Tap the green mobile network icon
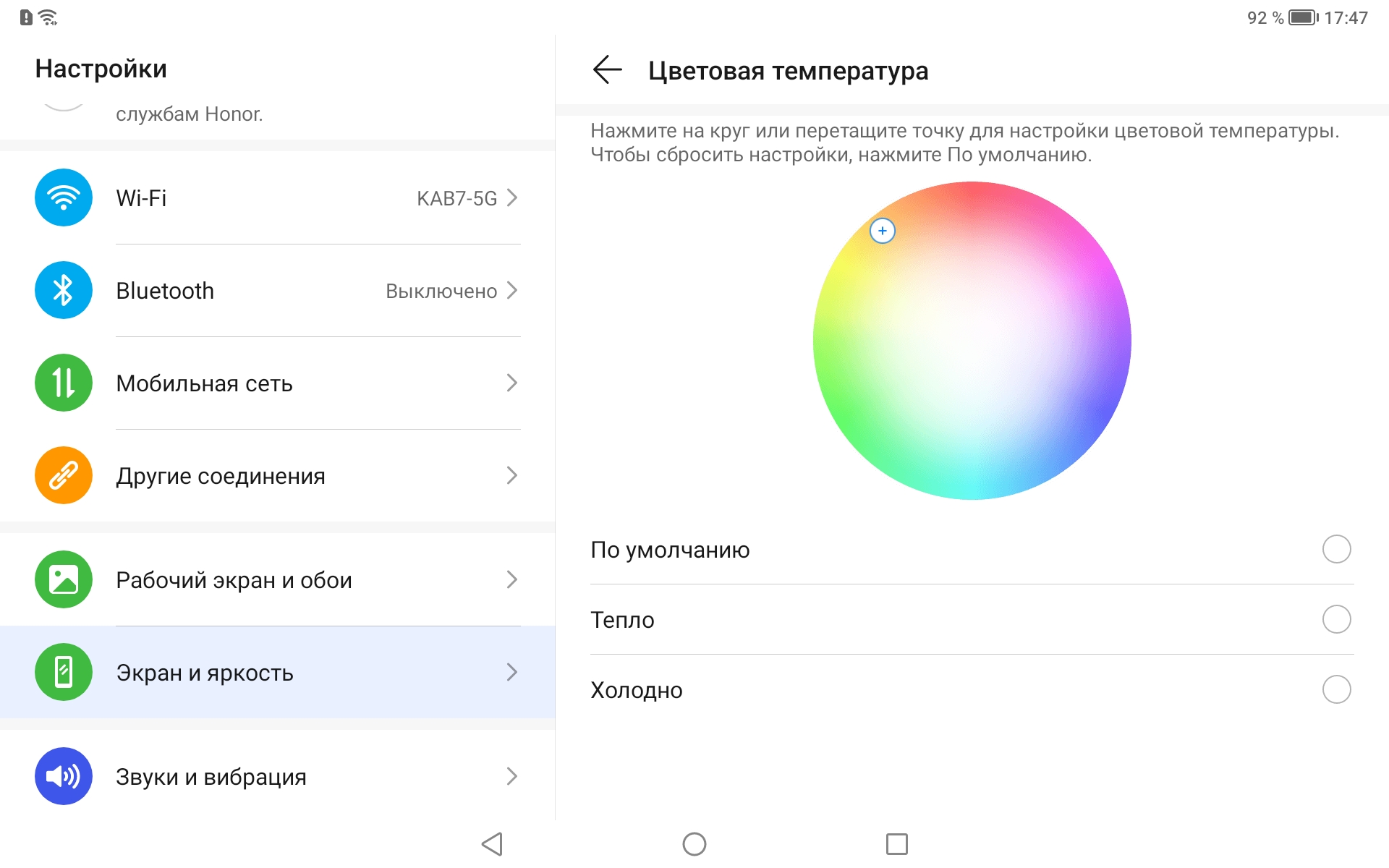This screenshot has height=868, width=1389. (64, 383)
